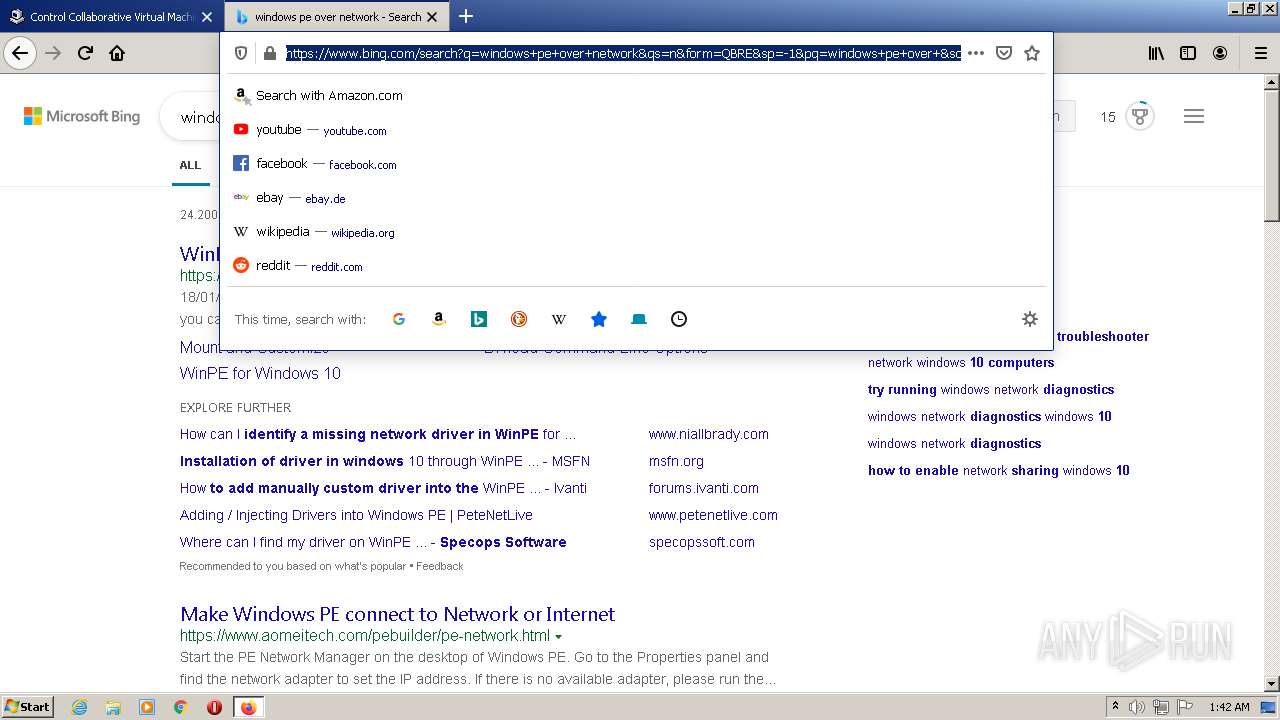Open related search how to enable network sharing

point(999,470)
